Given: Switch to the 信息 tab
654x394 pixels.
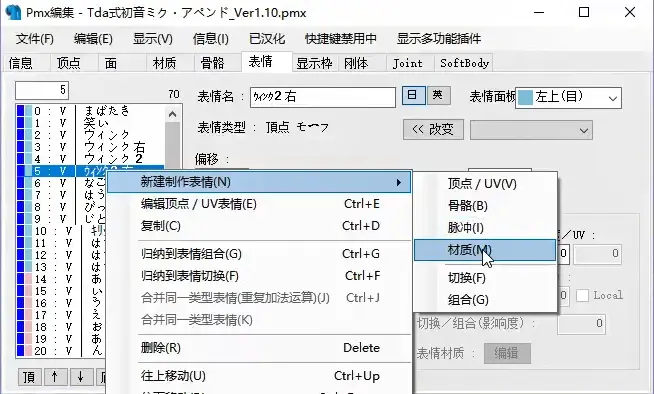Looking at the screenshot, I should click(26, 63).
